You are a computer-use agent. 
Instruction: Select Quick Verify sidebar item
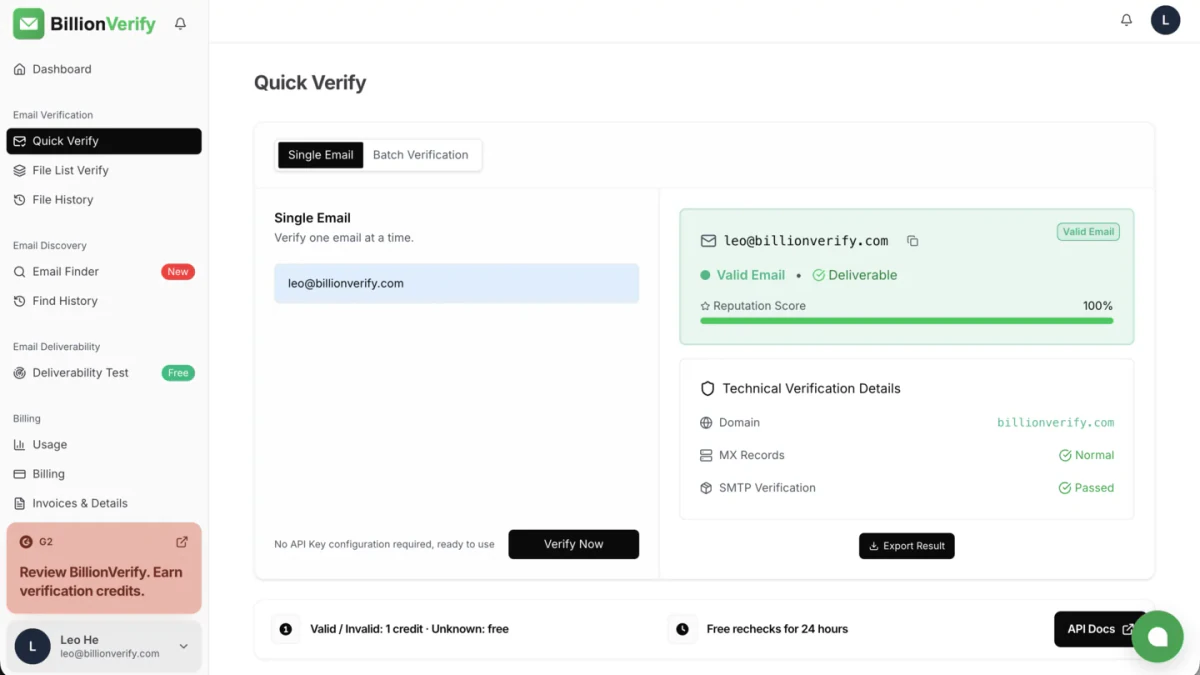(104, 141)
